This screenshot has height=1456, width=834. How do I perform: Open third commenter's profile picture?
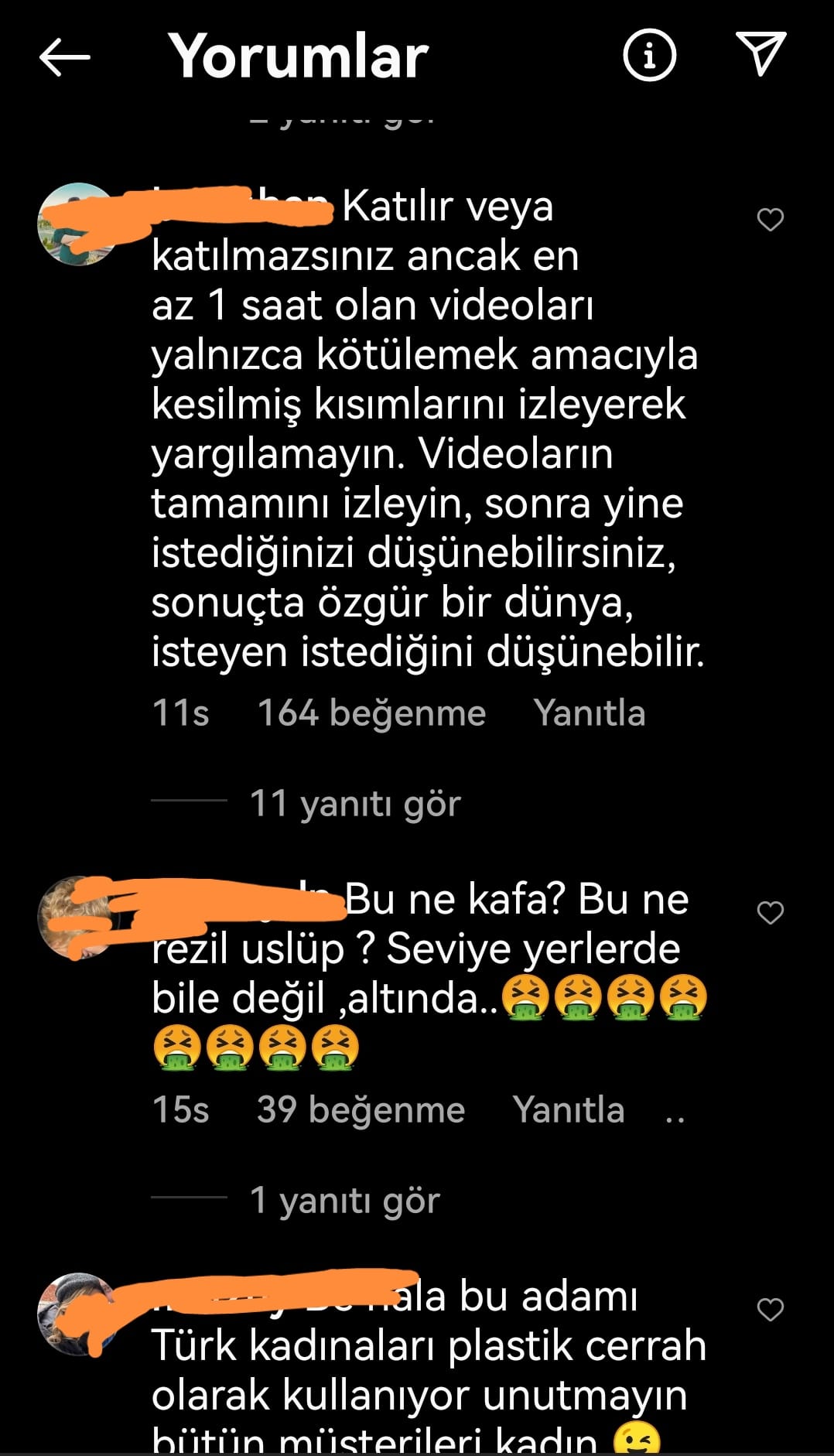(x=78, y=1314)
